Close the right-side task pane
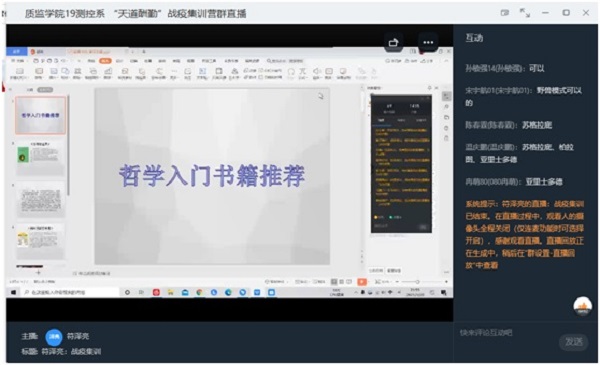 click(436, 88)
